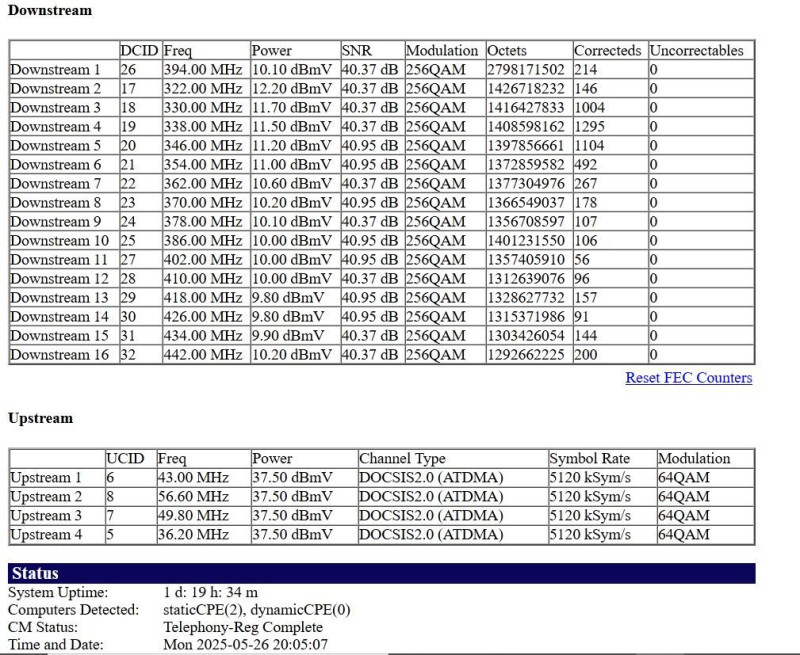Click the Correcteds column header

(x=607, y=51)
